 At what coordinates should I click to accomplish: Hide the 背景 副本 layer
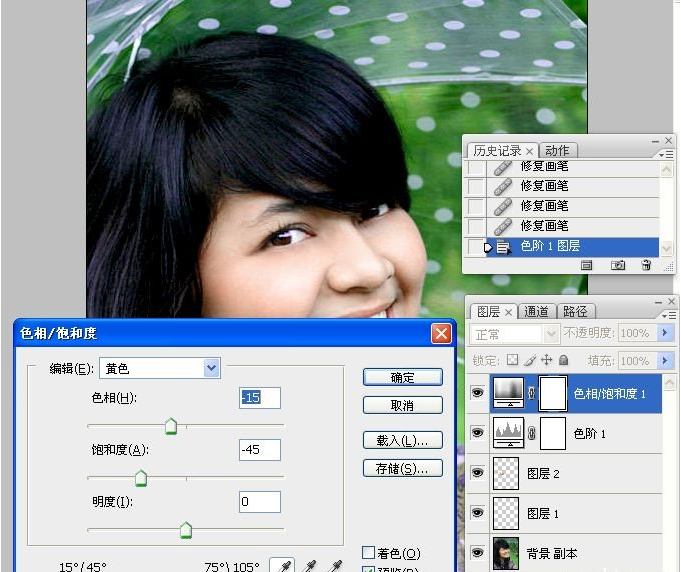(477, 553)
